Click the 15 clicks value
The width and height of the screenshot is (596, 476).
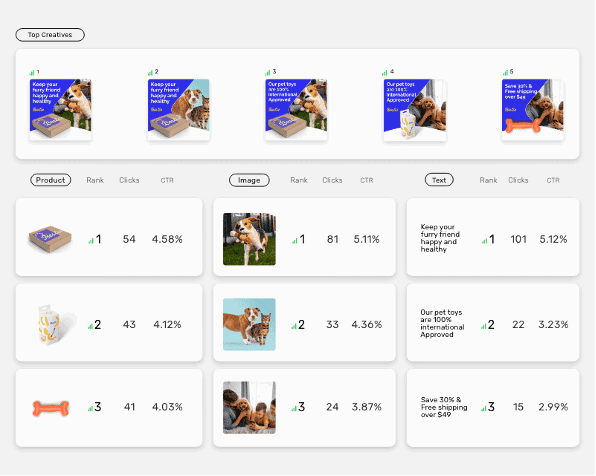[518, 407]
